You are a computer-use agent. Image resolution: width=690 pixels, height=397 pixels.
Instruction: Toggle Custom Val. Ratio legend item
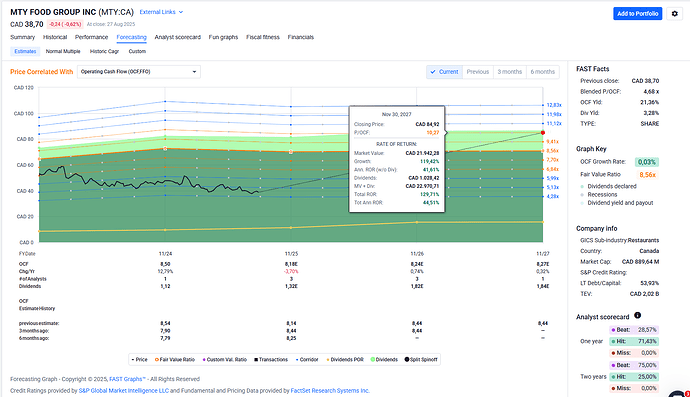pyautogui.click(x=225, y=360)
